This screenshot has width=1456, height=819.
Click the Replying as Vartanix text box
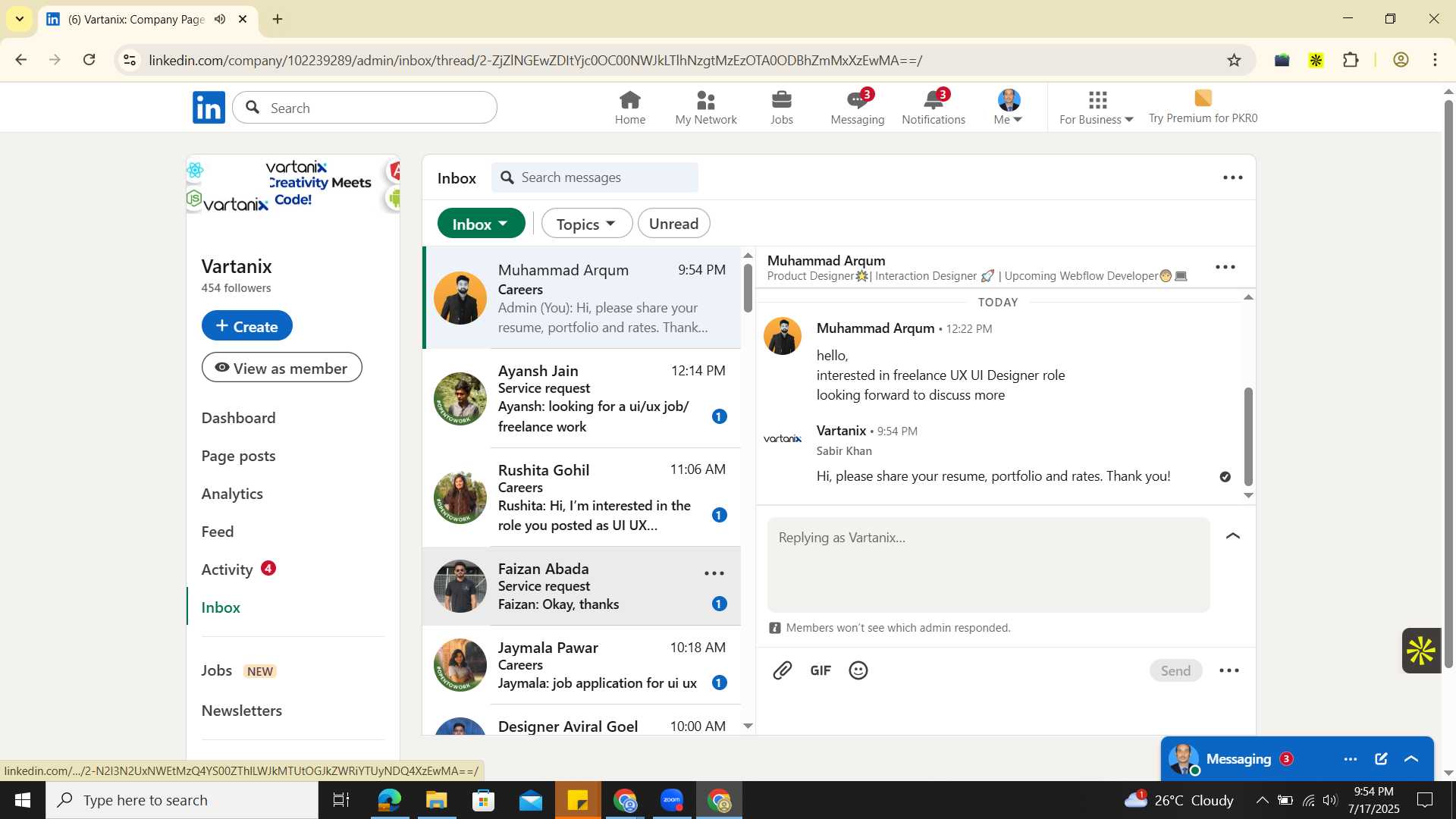click(x=988, y=565)
